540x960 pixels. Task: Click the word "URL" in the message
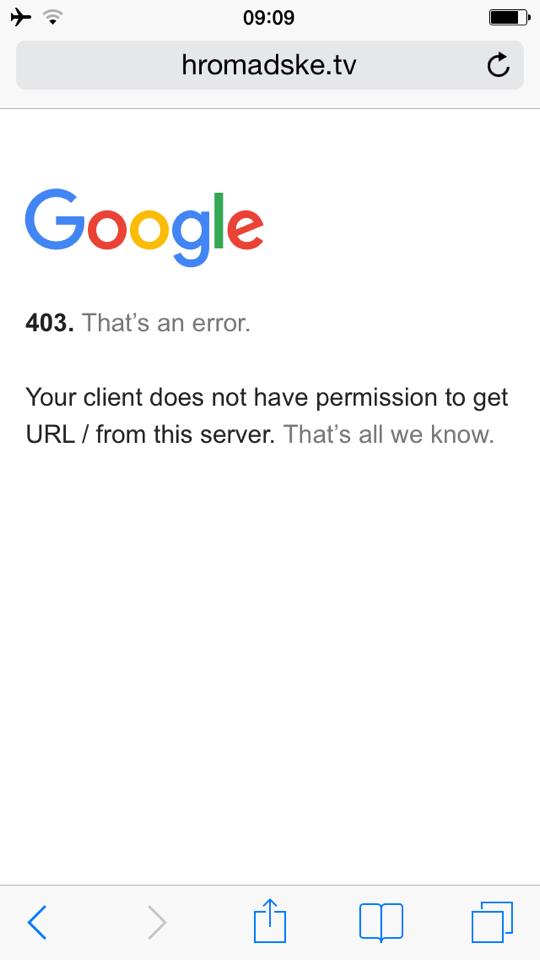(x=51, y=435)
